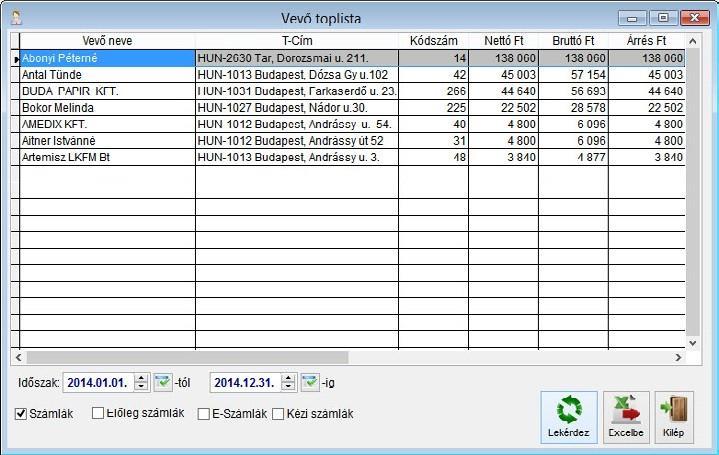
Task: Click Kódszám cell 225
Action: coord(434,108)
